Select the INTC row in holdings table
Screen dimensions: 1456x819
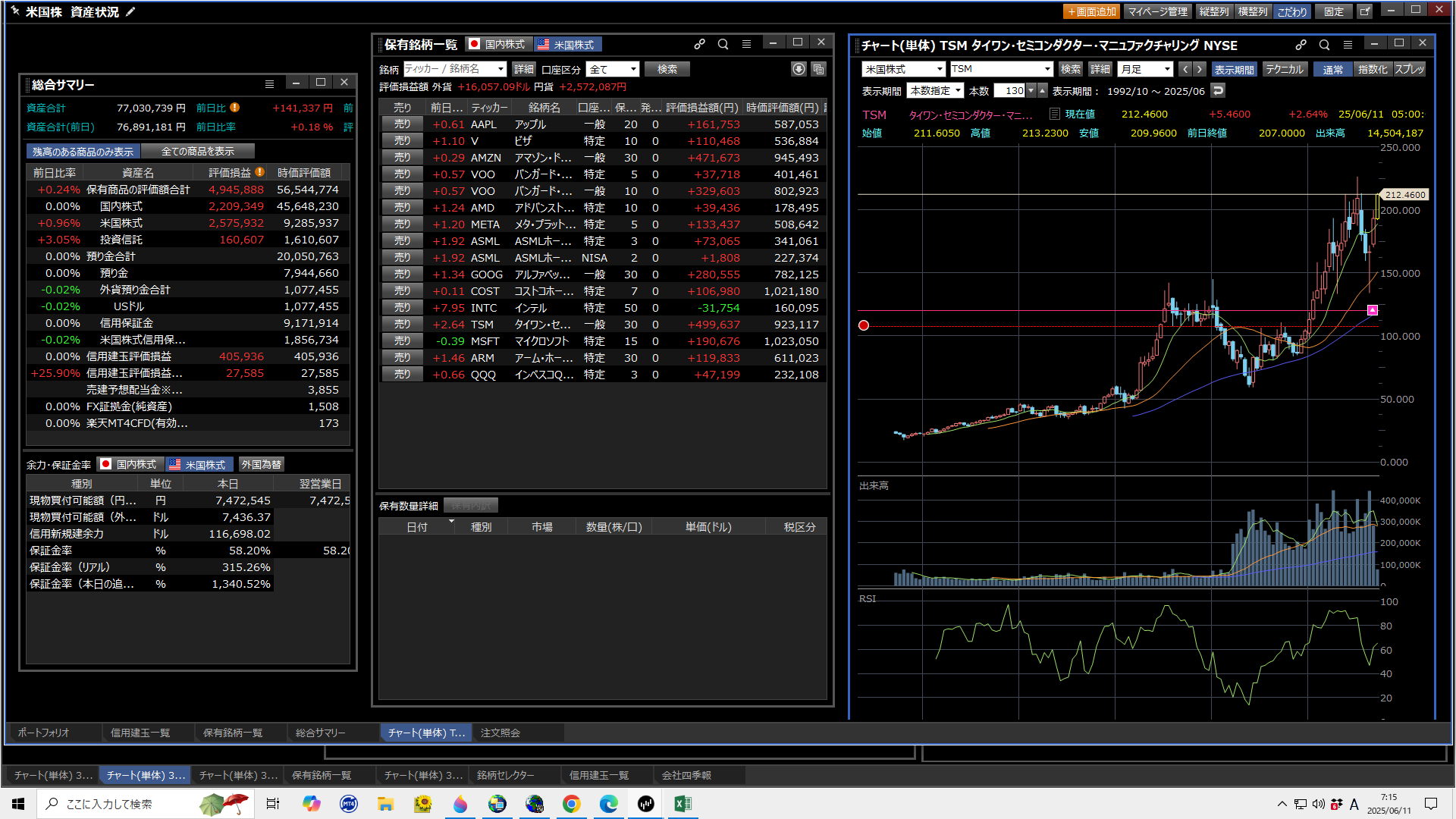(603, 308)
